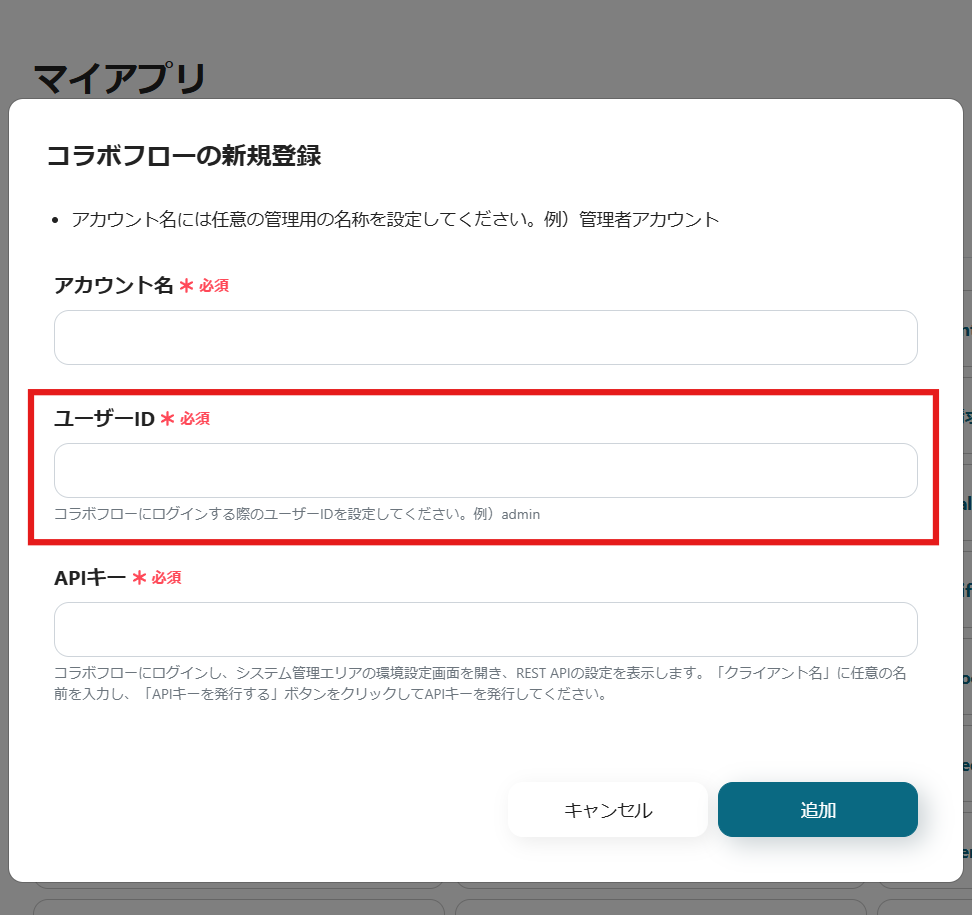
Task: Click the コラボフローの新規登録 dialog title
Action: [184, 156]
